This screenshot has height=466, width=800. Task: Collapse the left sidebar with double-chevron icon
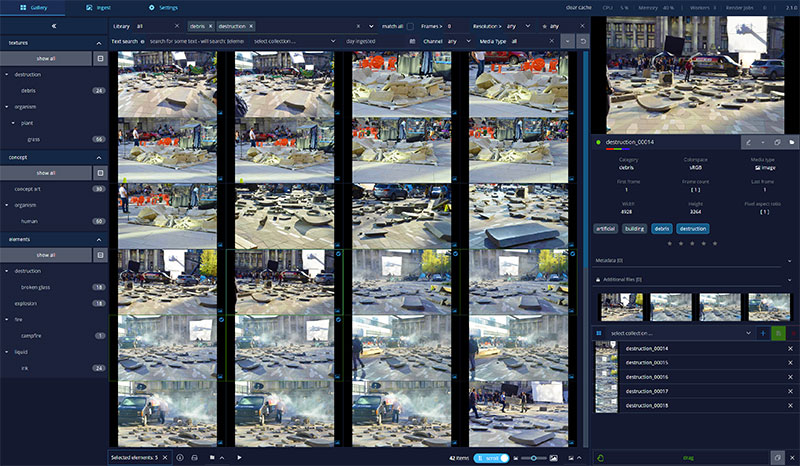click(53, 26)
